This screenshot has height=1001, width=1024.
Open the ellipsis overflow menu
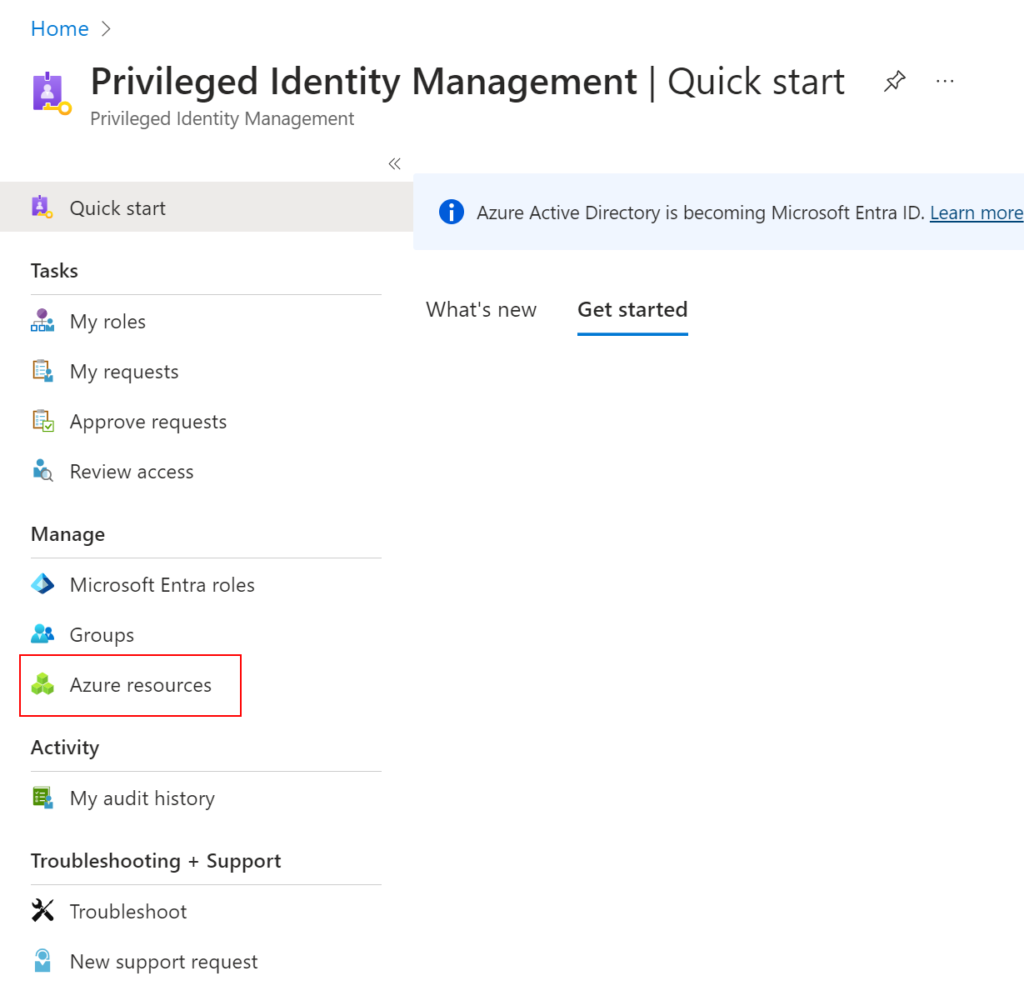pos(944,81)
